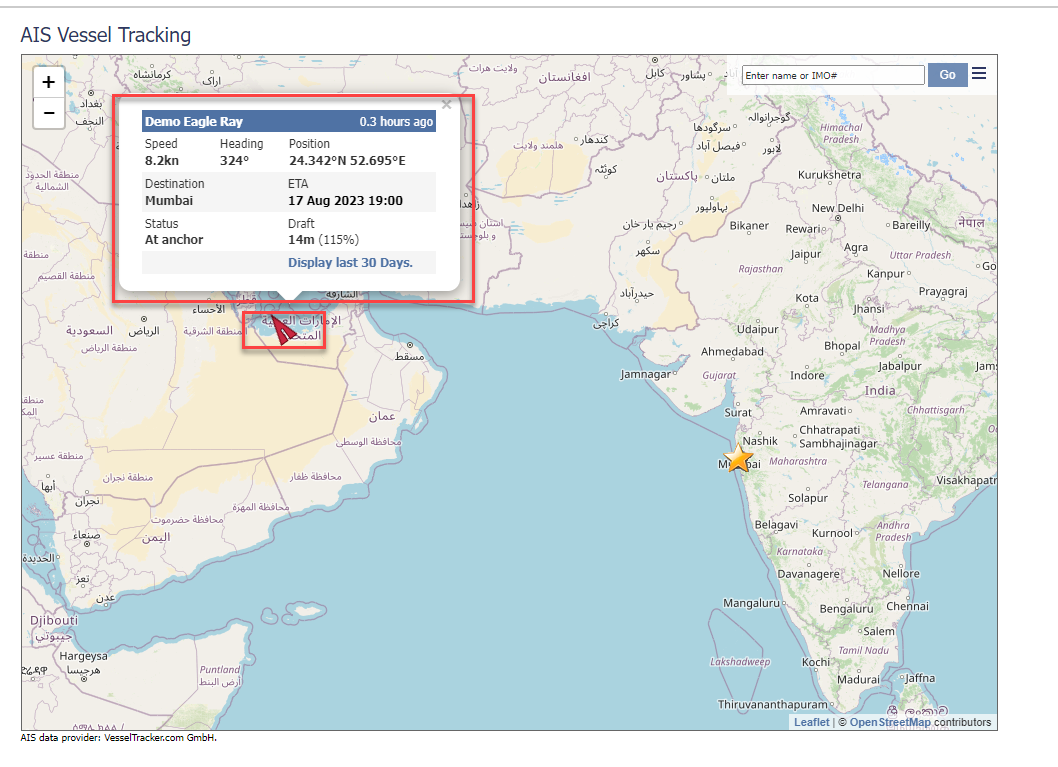
Task: Click the Tamil Nadu state label
Action: (864, 650)
